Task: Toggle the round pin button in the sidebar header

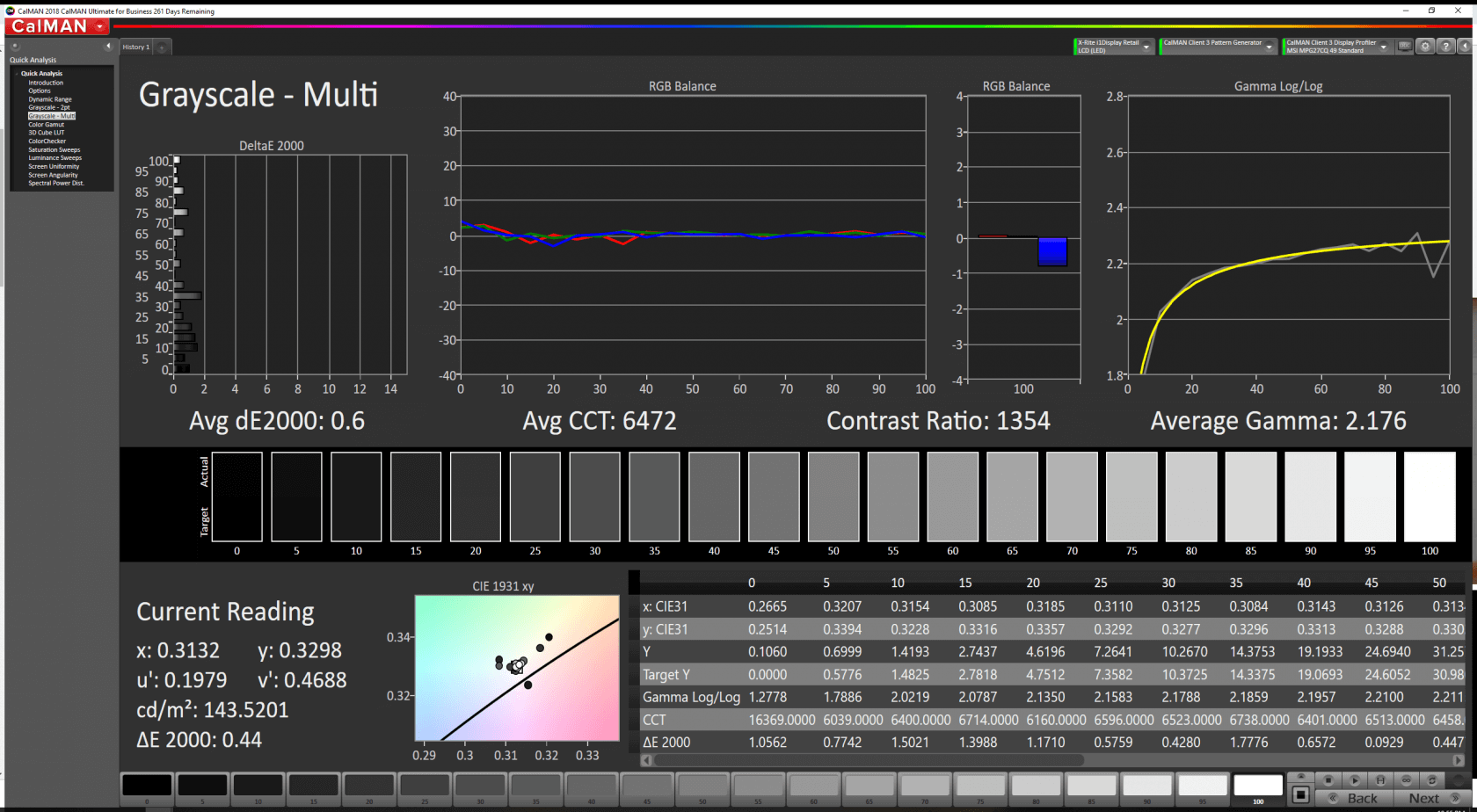Action: (x=15, y=46)
